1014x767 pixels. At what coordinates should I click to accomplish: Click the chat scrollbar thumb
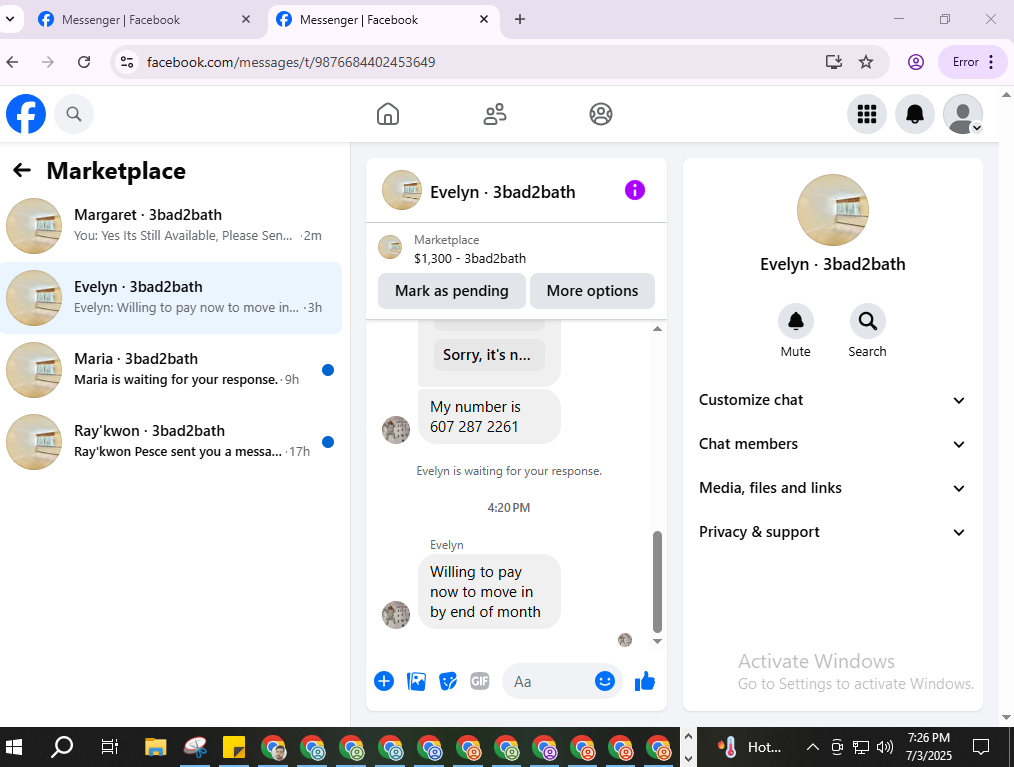tap(657, 581)
